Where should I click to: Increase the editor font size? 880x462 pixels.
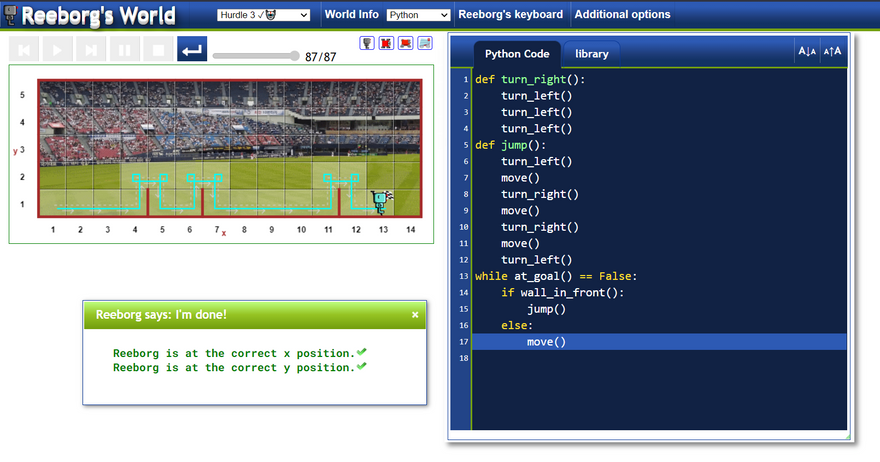click(832, 52)
